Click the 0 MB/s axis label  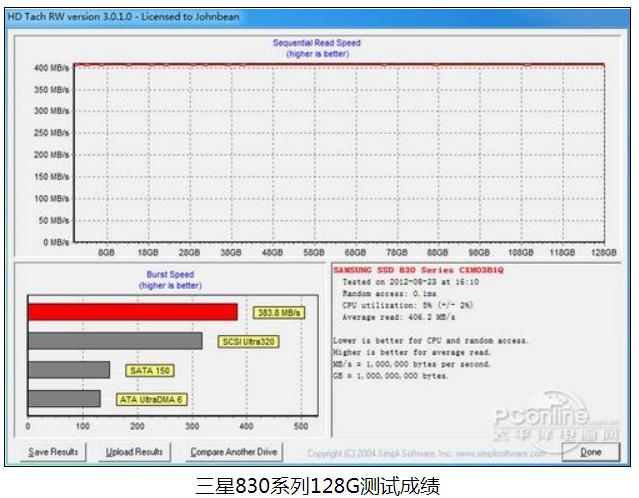click(56, 242)
